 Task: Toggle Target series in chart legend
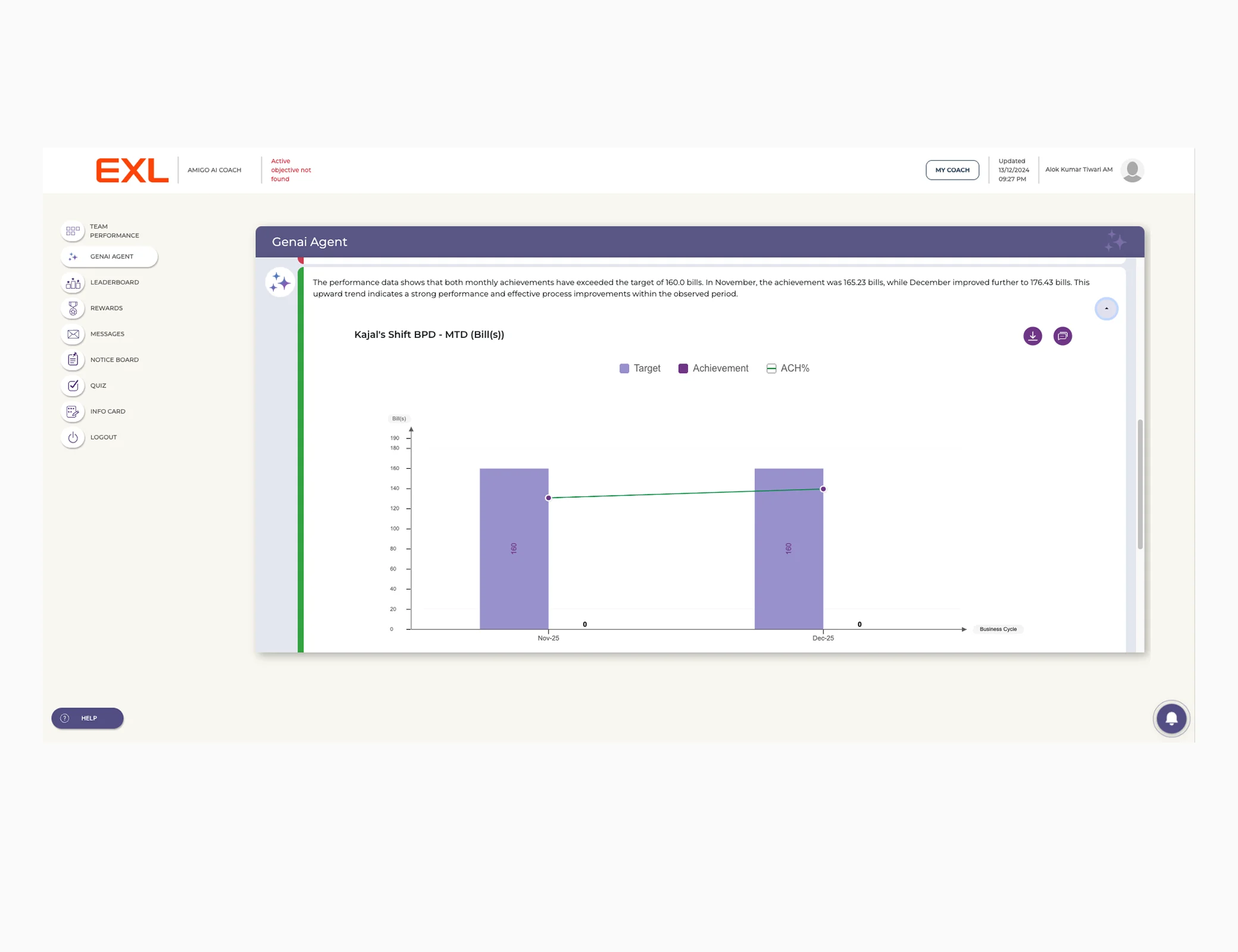[640, 368]
